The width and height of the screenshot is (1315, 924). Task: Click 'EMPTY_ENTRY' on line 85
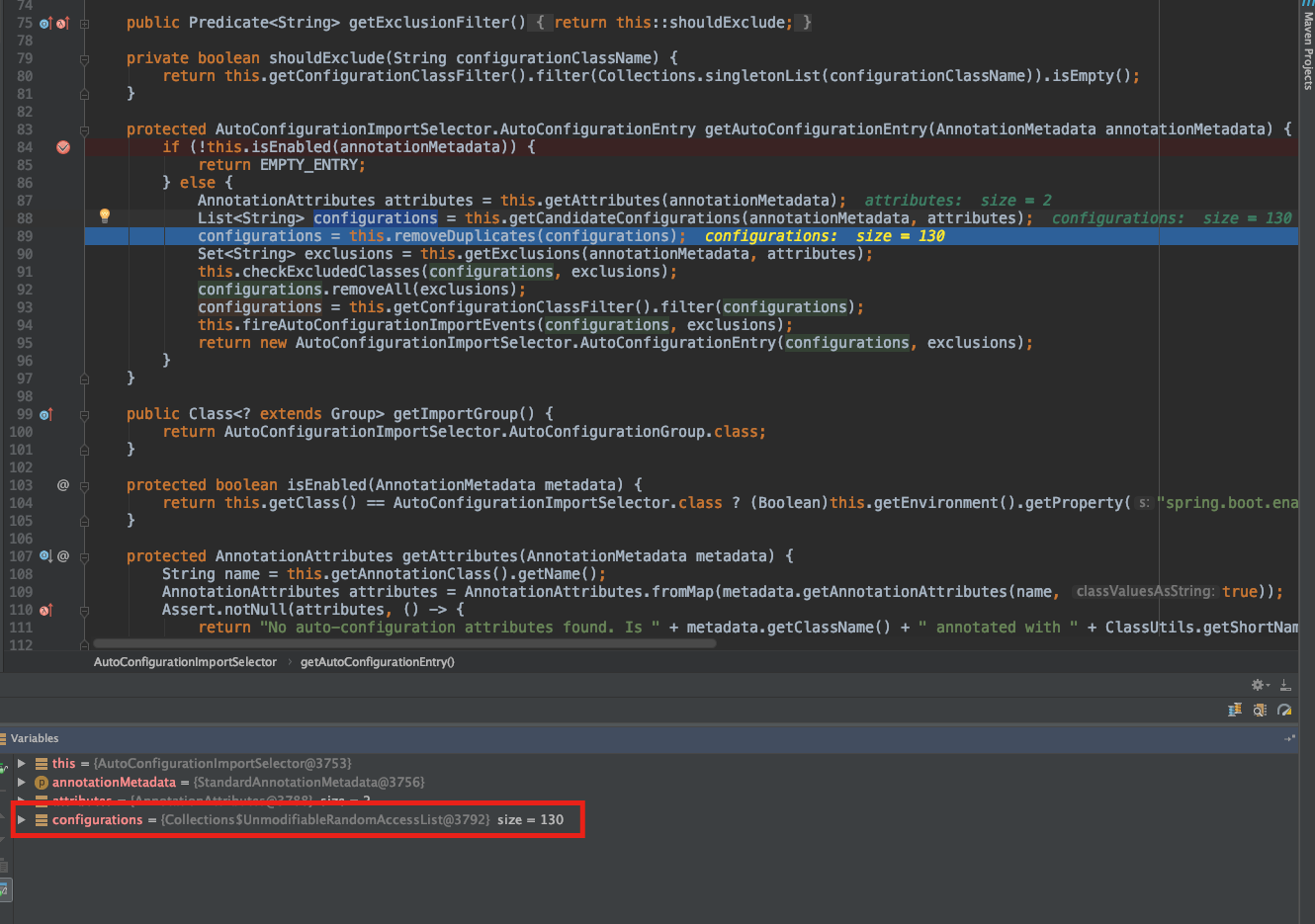309,165
